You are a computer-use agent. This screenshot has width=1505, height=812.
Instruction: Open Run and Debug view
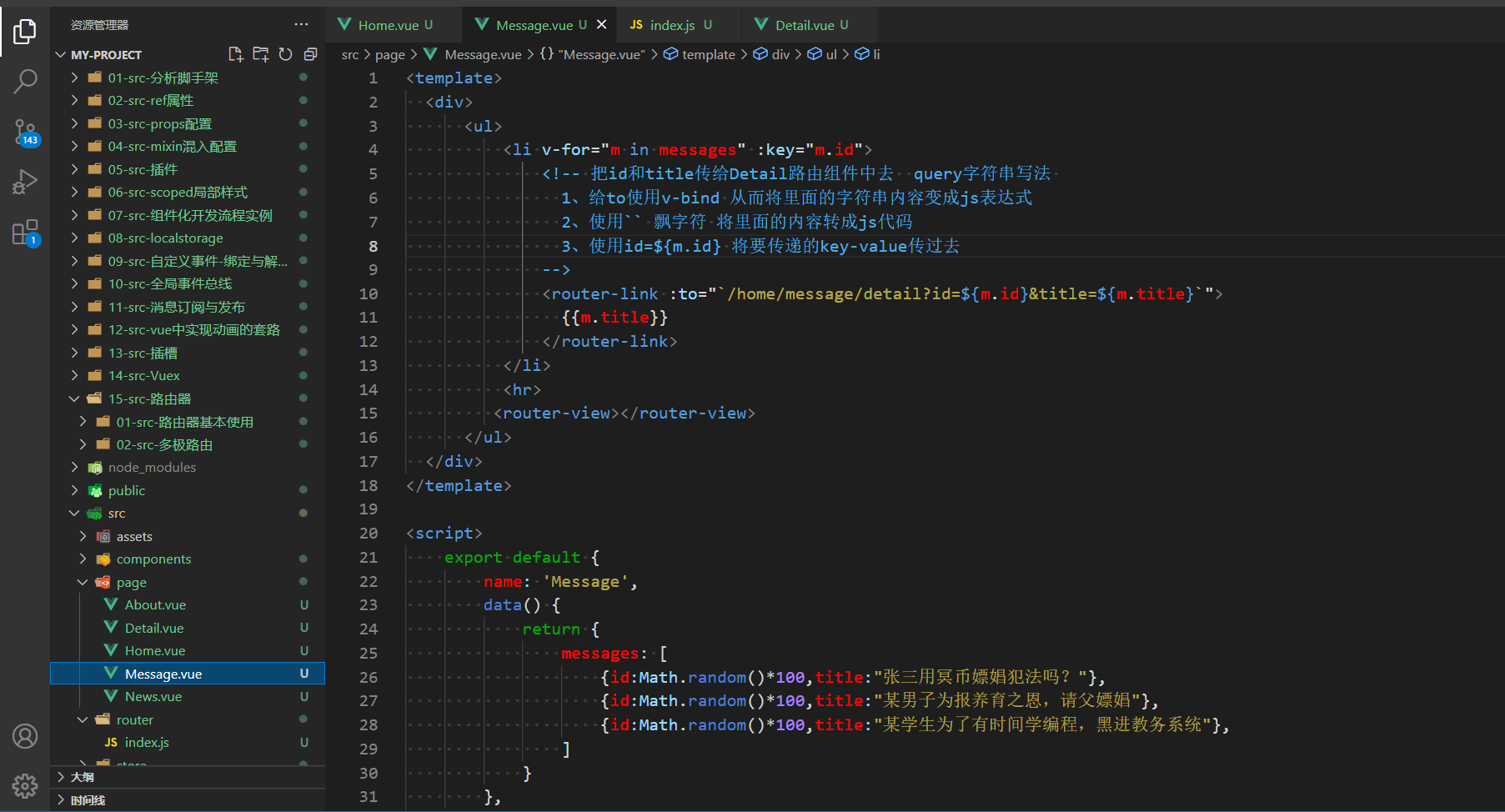coord(25,182)
